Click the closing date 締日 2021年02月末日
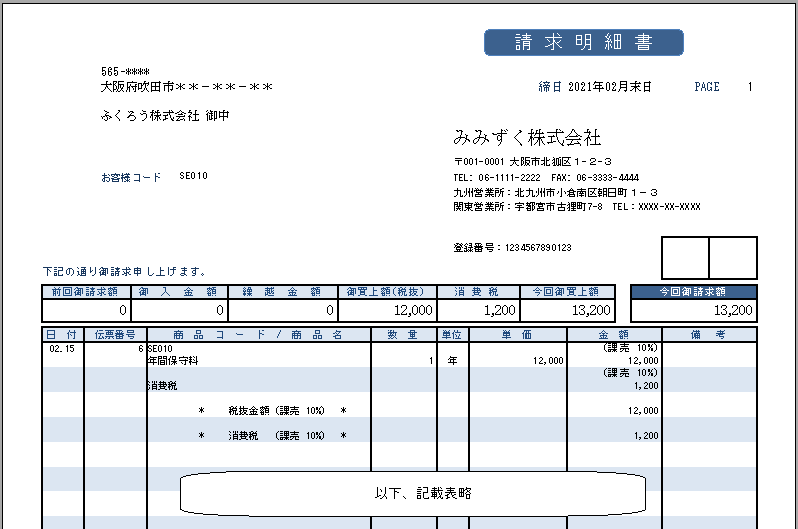The height and width of the screenshot is (529, 798). coord(595,87)
